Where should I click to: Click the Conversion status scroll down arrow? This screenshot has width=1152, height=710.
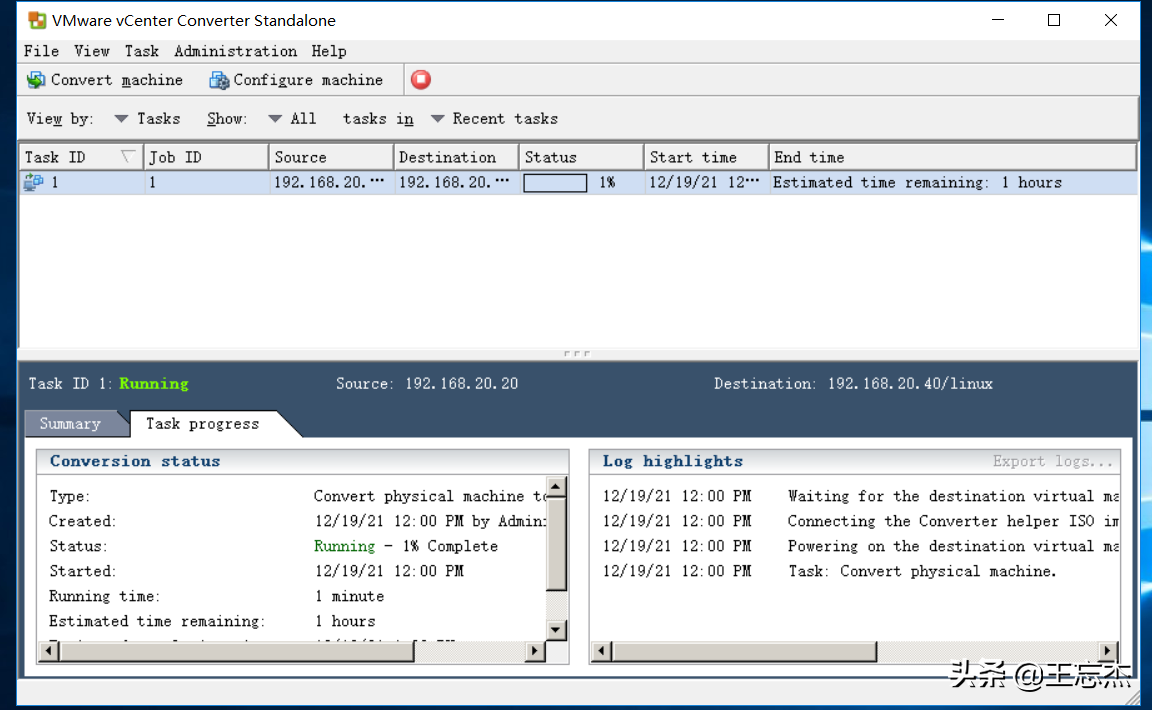[x=556, y=629]
